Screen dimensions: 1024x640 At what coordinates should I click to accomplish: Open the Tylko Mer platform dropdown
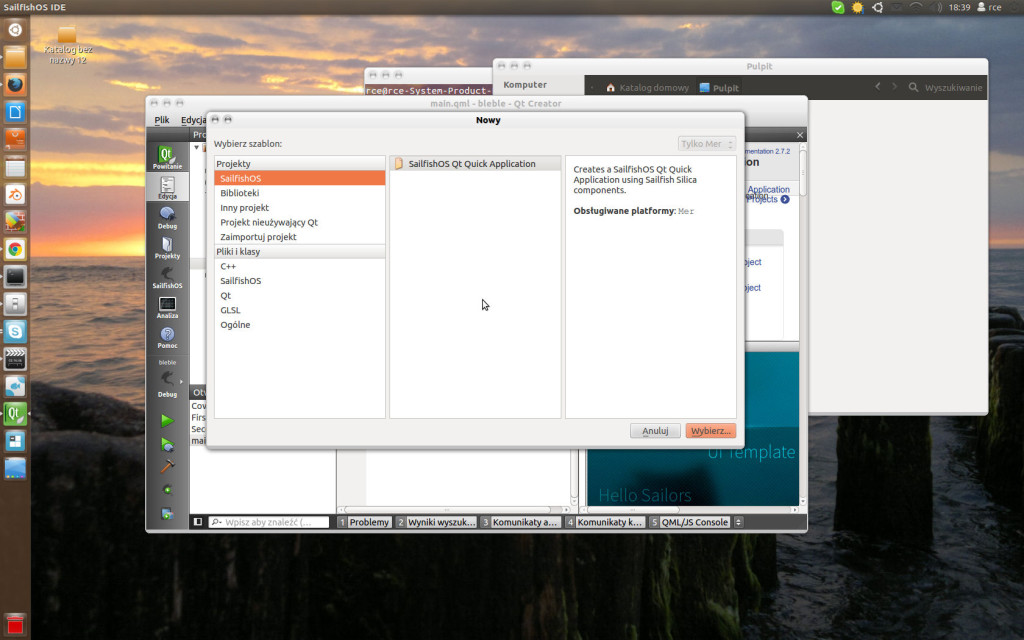coord(707,144)
